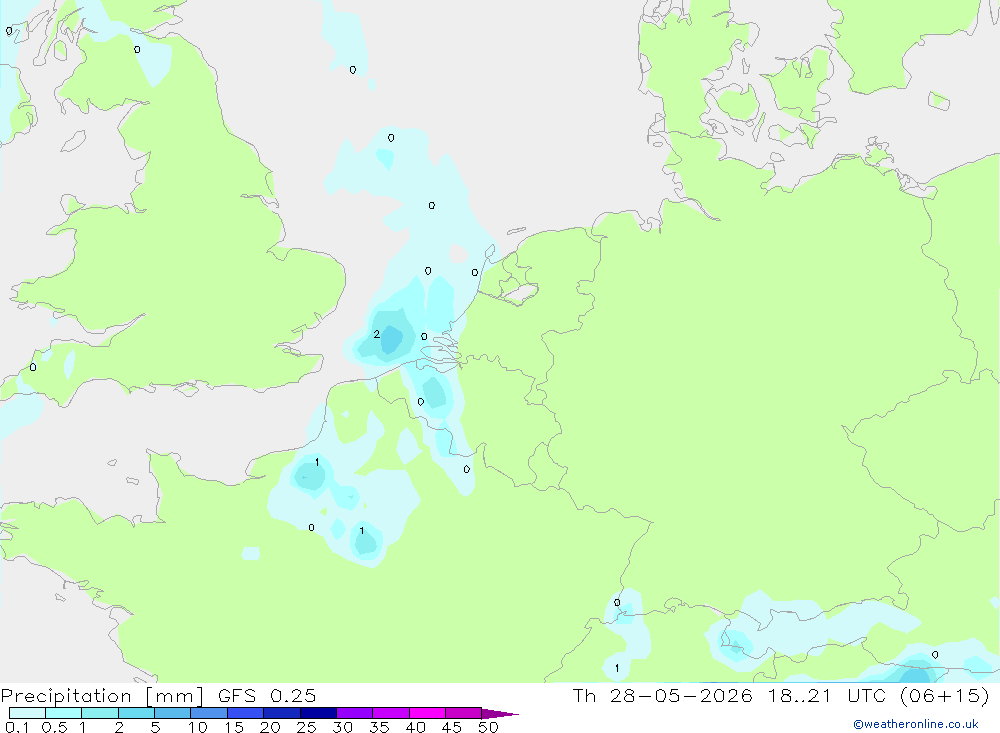
Task: Click the 0.1–0.5 mm lightest cyan legend swatch
Action: pos(27,713)
